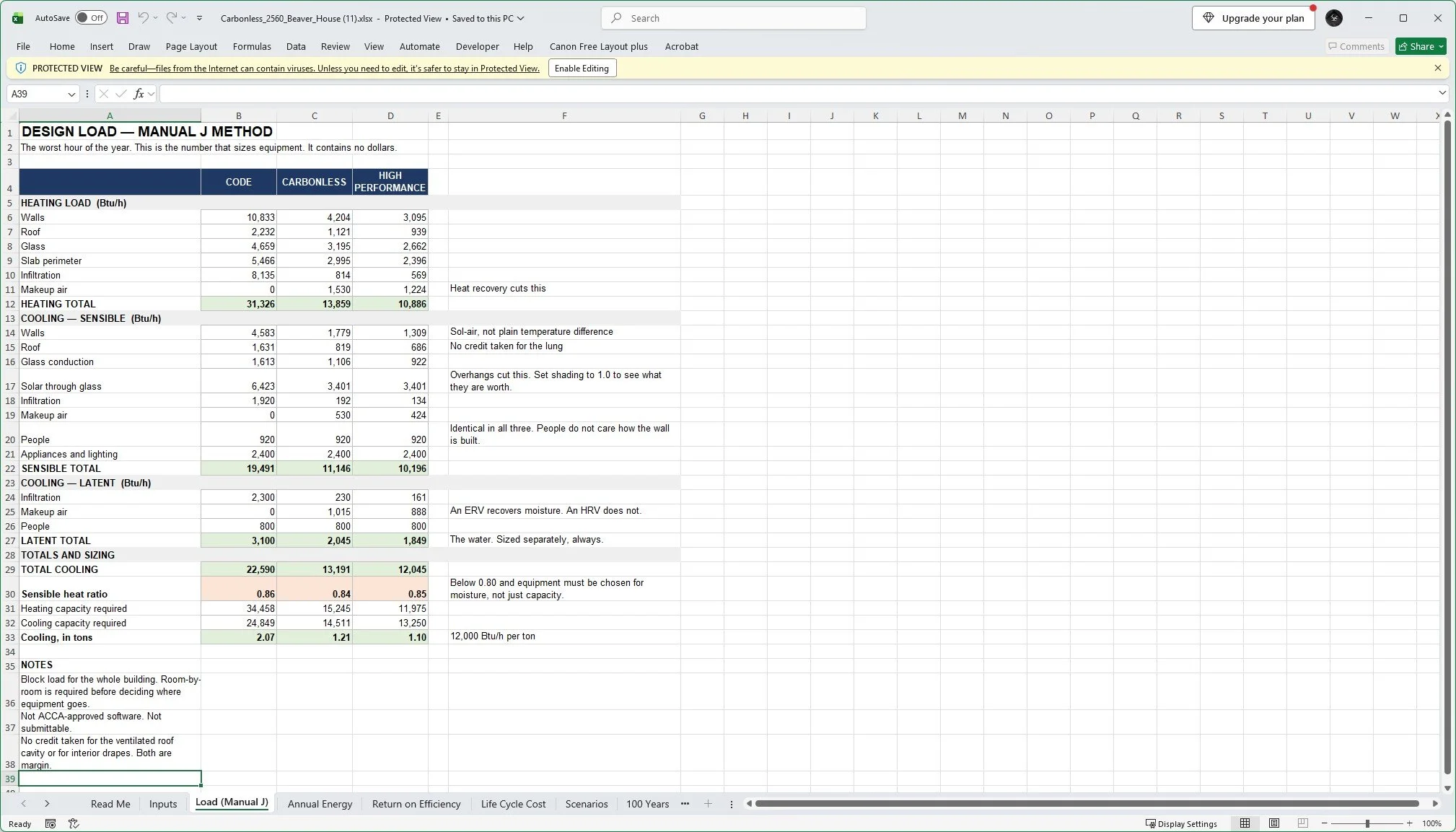Select column F header
Image resolution: width=1456 pixels, height=832 pixels.
564,115
